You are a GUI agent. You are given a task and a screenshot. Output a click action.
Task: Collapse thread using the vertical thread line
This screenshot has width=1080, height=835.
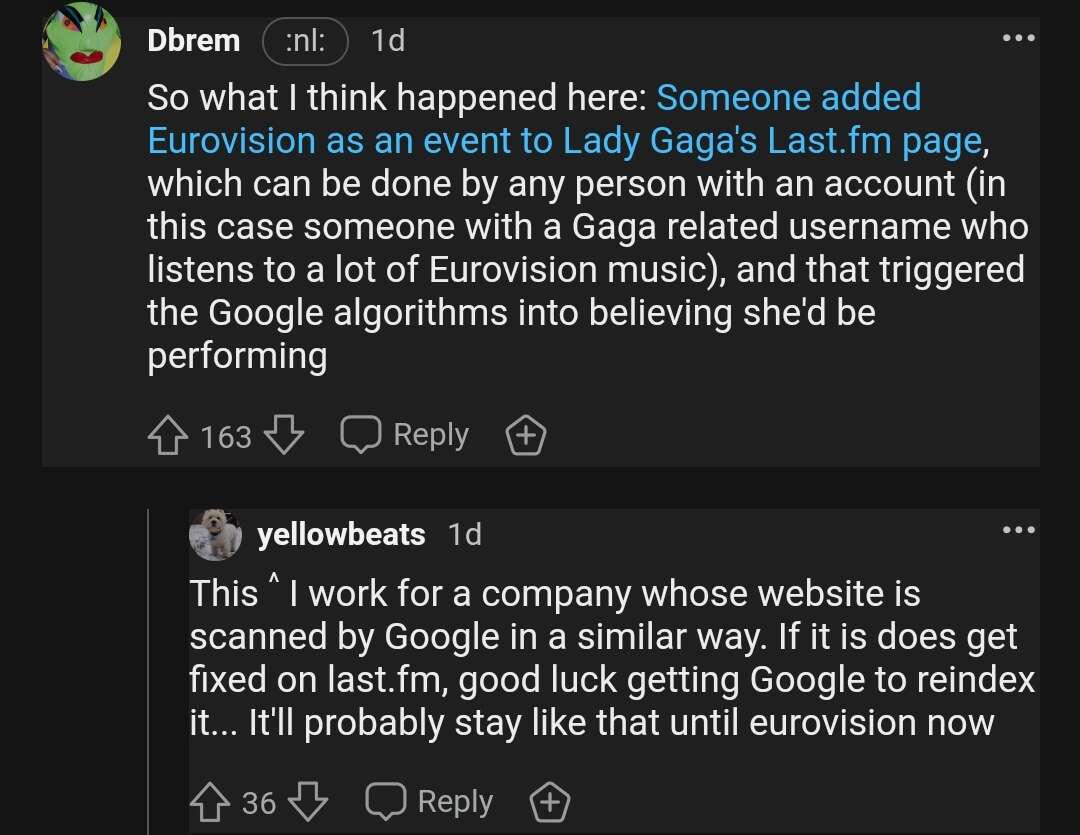149,672
